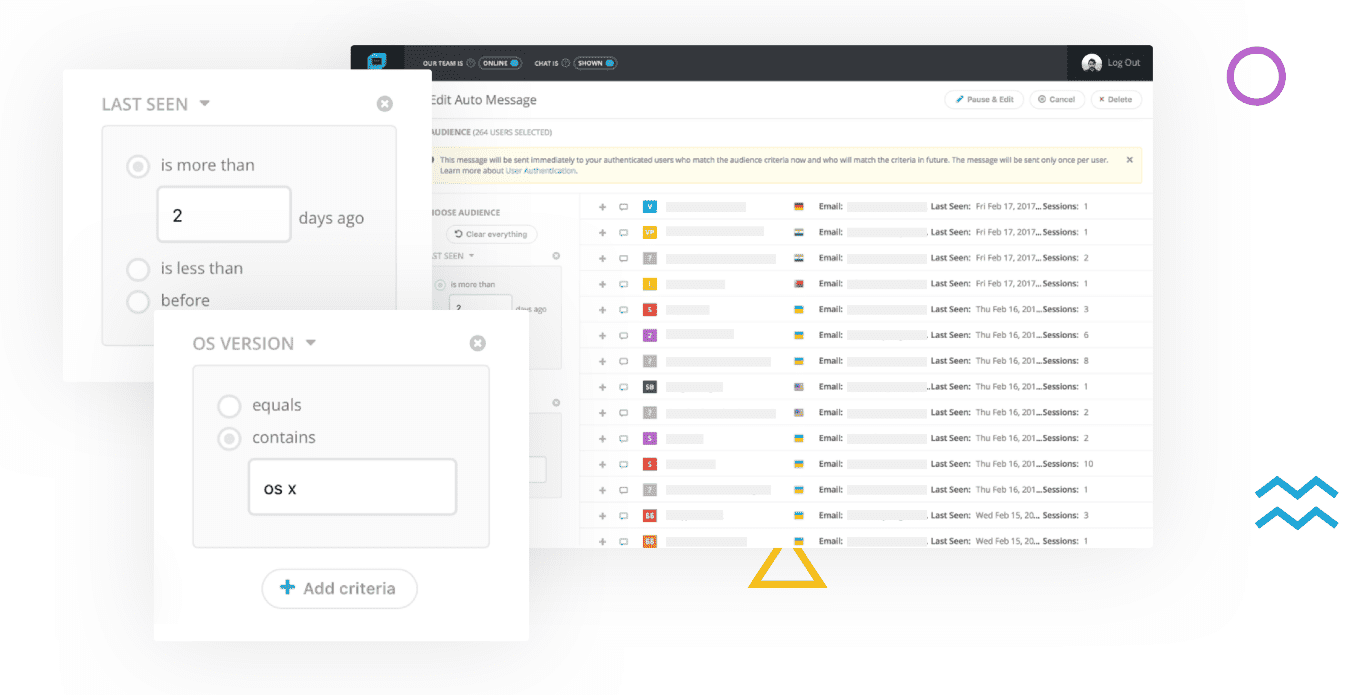Open the User Authentication link
This screenshot has width=1354, height=695.
540,171
